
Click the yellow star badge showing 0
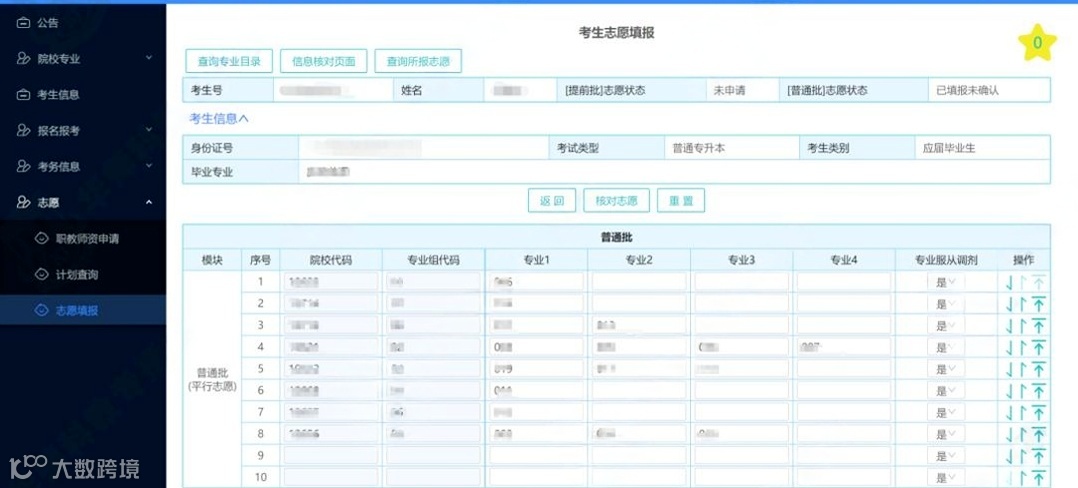point(1037,43)
